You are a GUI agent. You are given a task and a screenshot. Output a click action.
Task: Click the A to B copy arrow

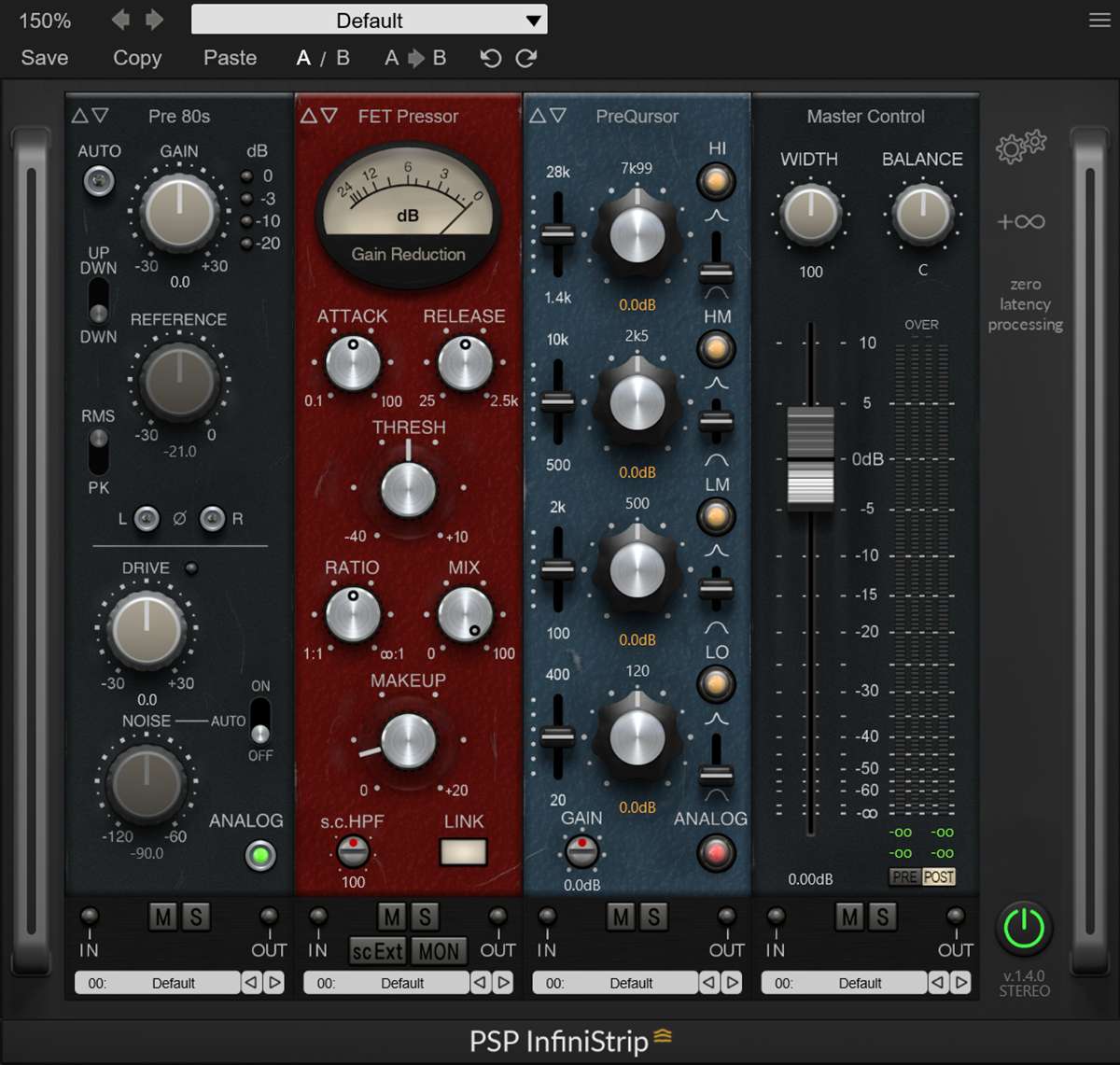tap(415, 58)
